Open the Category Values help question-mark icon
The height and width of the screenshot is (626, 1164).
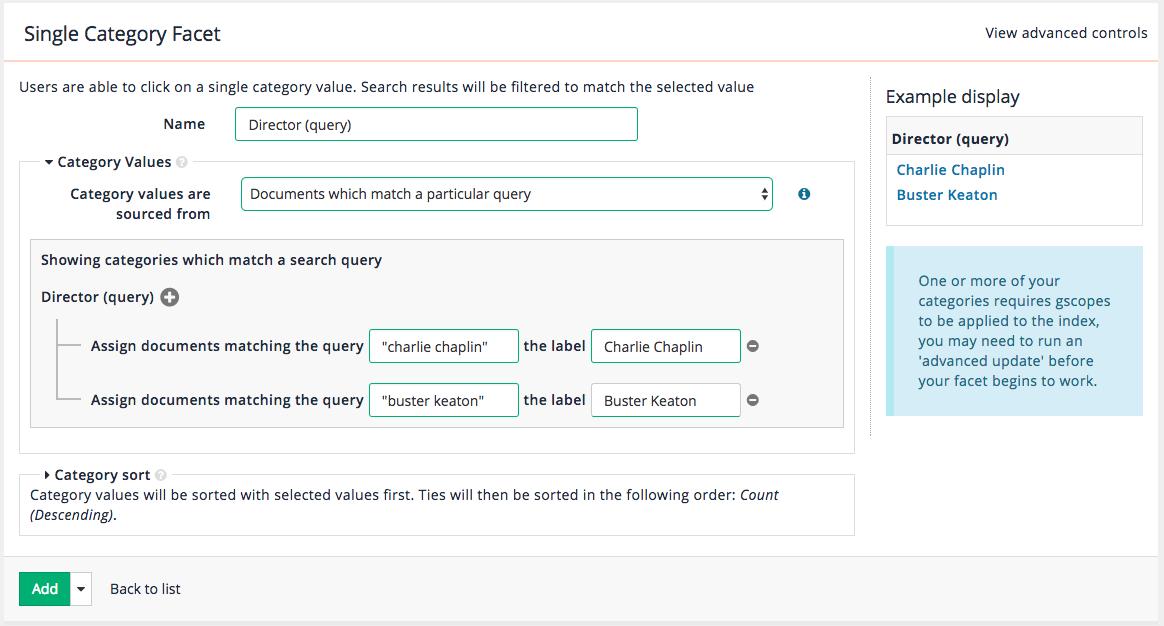point(183,161)
